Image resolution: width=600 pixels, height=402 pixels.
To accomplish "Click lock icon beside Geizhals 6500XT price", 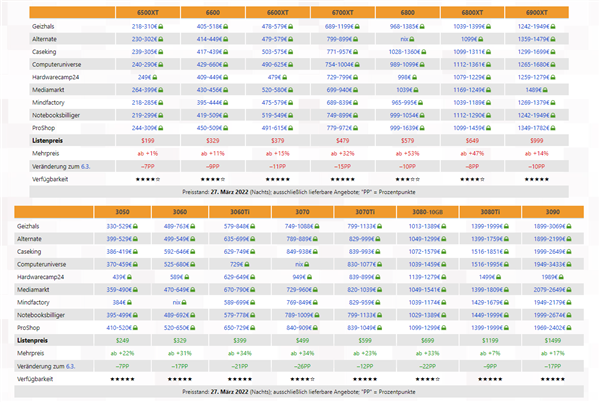I will 162,26.
